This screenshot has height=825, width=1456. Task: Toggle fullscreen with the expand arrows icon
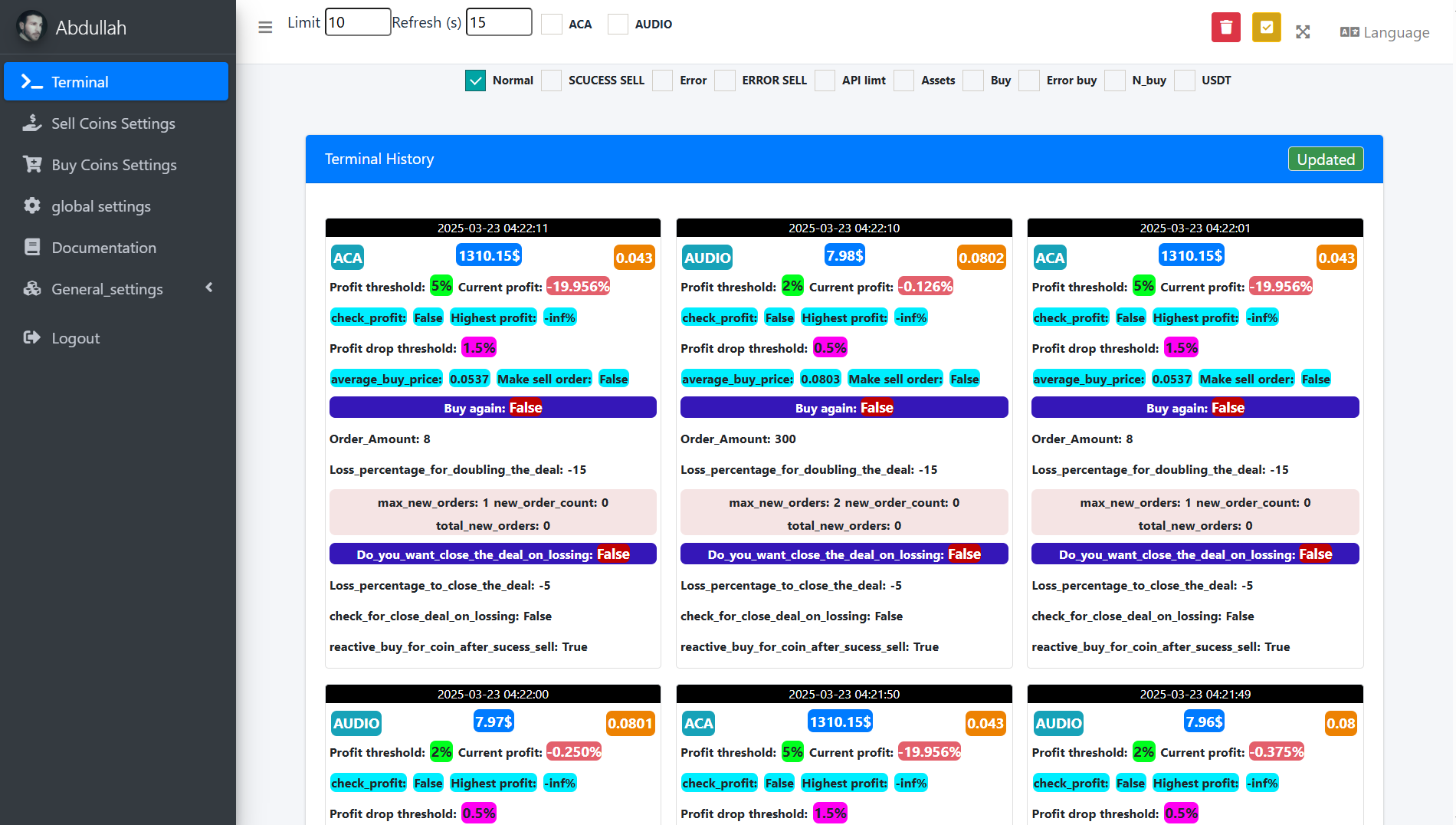[x=1303, y=32]
